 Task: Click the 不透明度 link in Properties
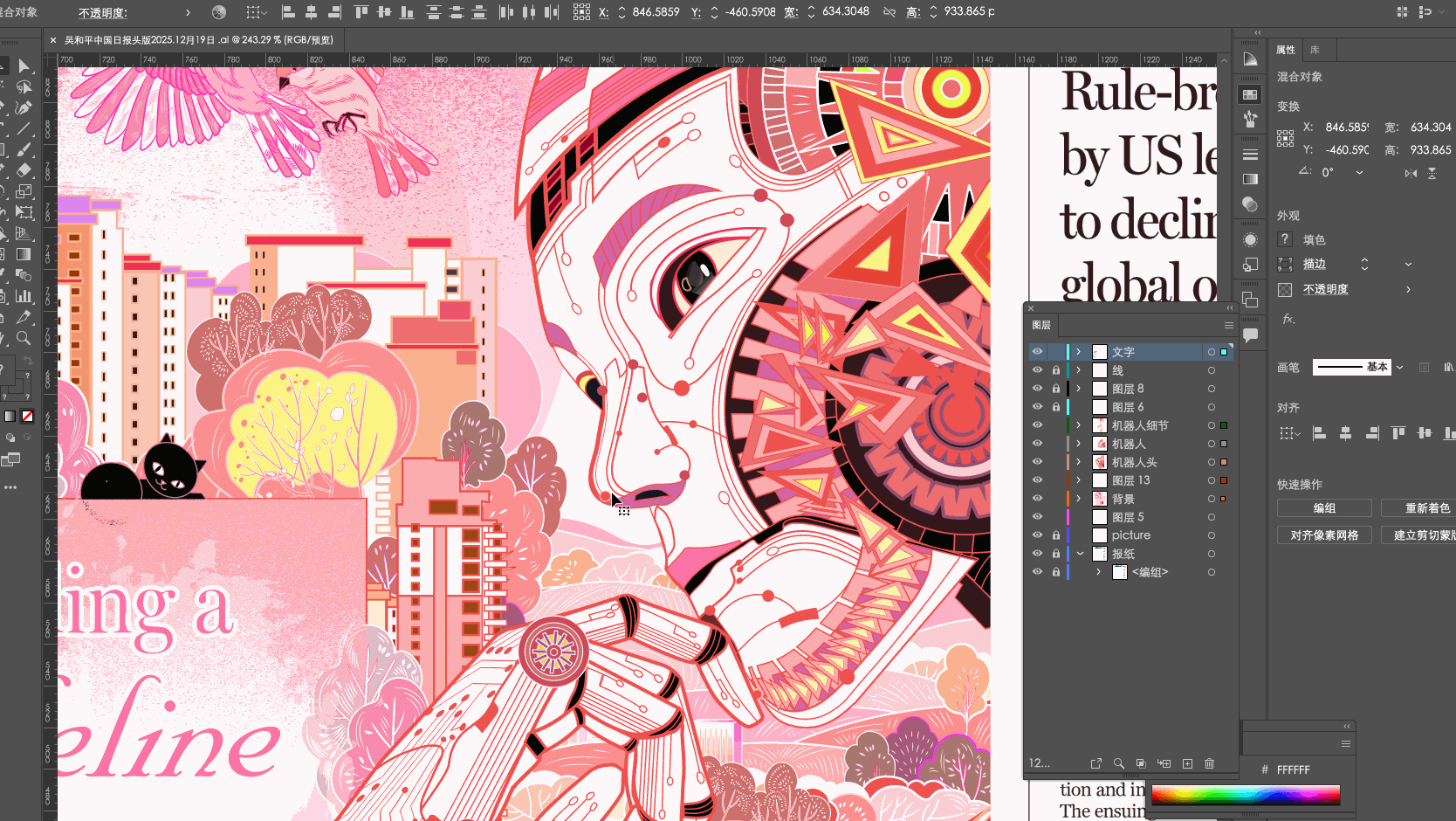pos(1325,290)
